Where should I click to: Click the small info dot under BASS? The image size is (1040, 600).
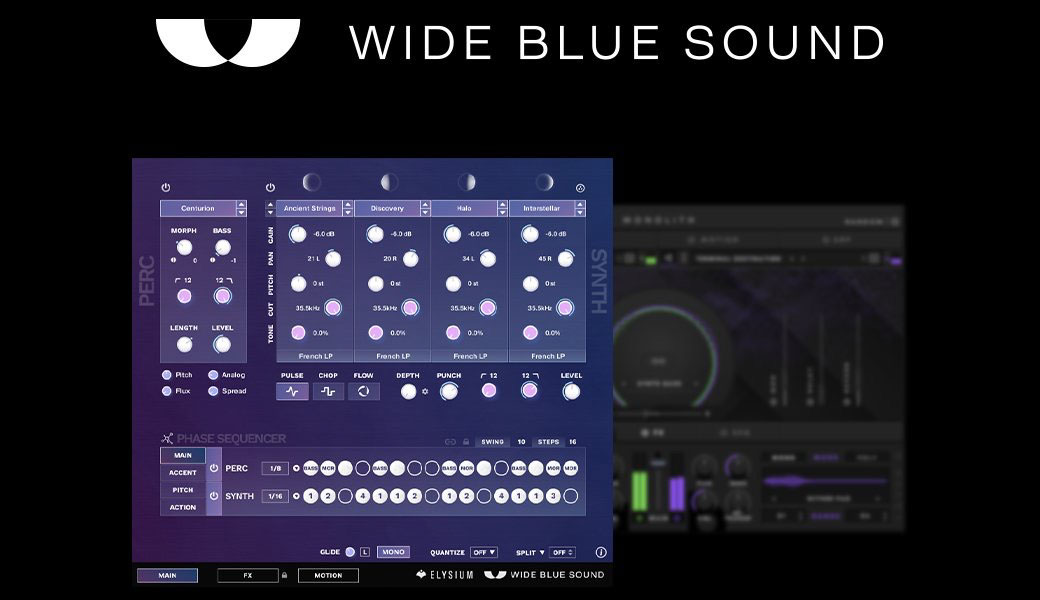click(x=212, y=261)
